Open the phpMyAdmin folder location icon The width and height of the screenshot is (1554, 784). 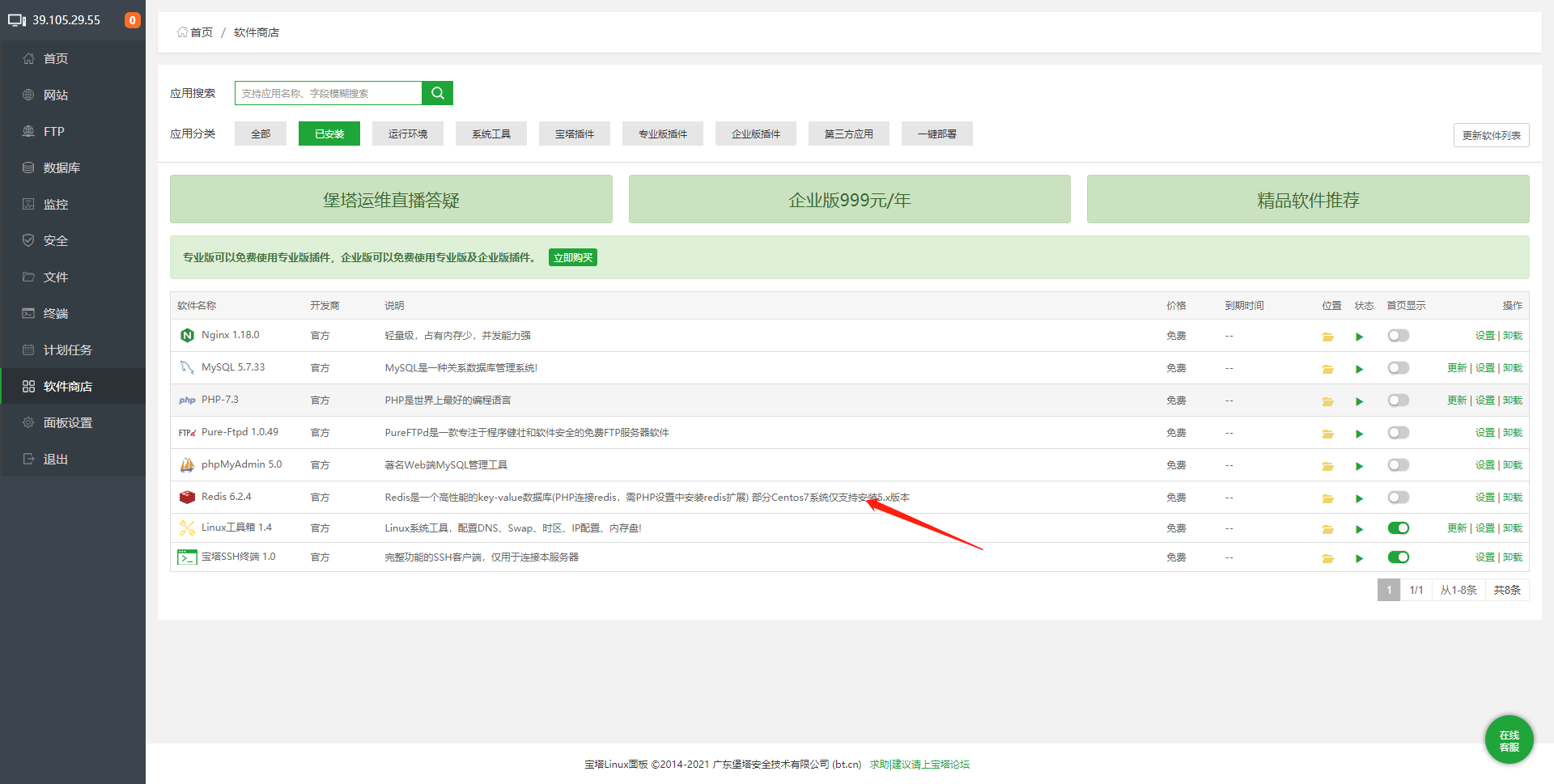click(1327, 466)
